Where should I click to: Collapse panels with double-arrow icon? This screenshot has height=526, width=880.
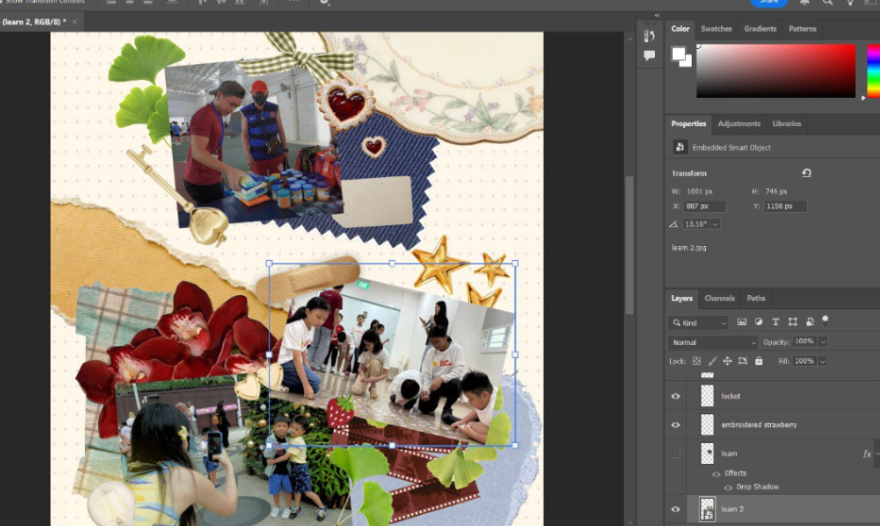(657, 16)
